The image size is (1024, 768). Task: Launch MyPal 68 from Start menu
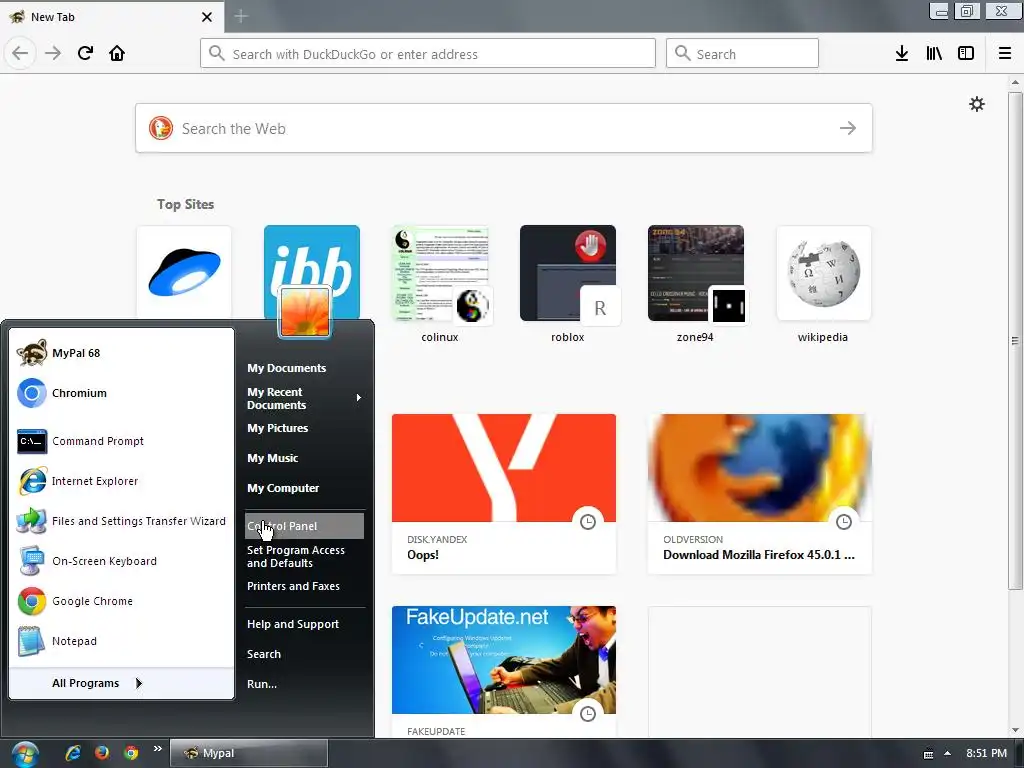click(121, 353)
